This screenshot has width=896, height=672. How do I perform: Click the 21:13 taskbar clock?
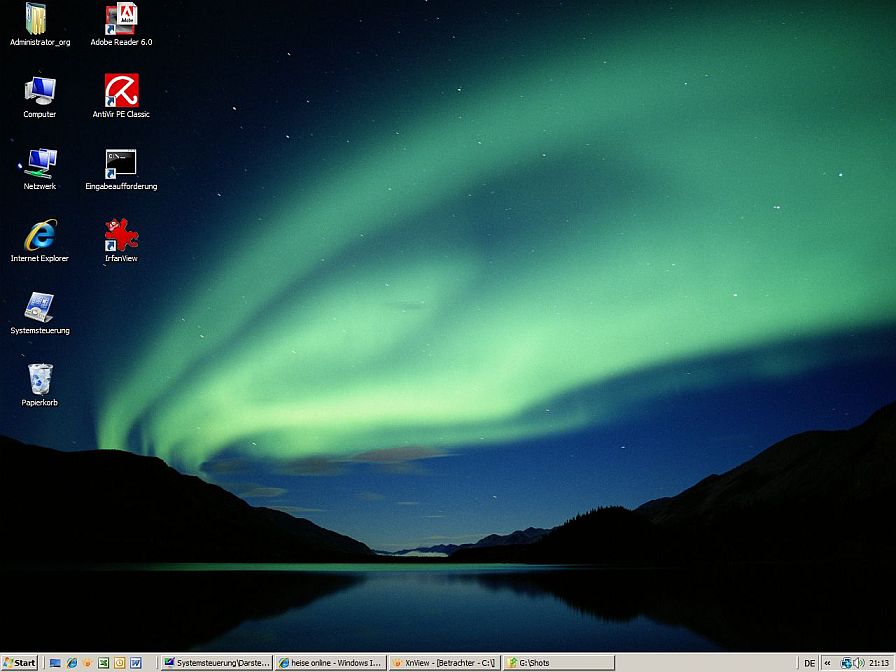click(879, 663)
